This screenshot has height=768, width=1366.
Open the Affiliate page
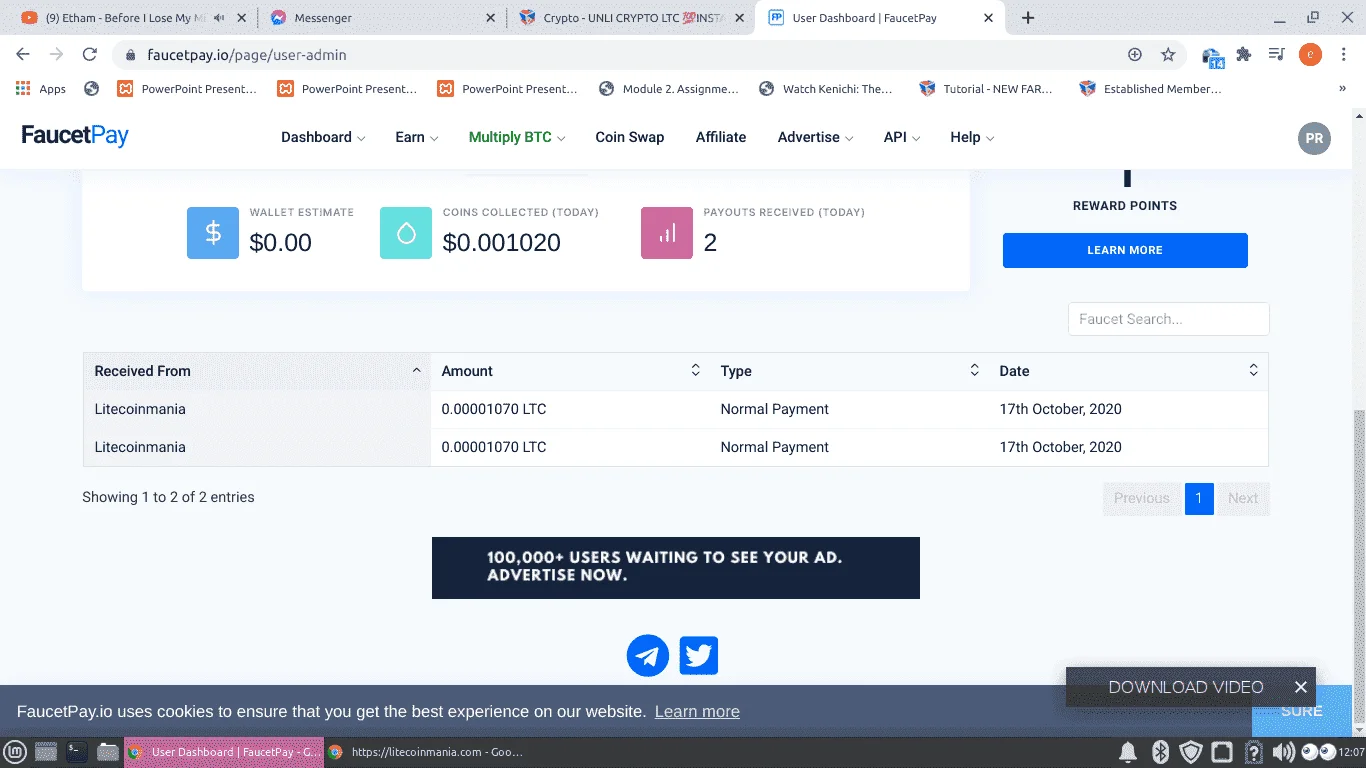(x=721, y=137)
